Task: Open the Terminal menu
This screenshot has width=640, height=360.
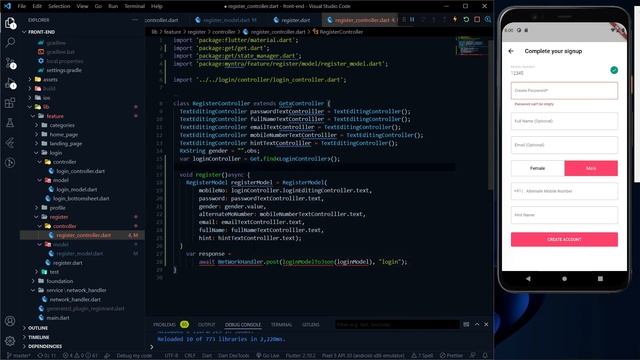Action: point(134,6)
